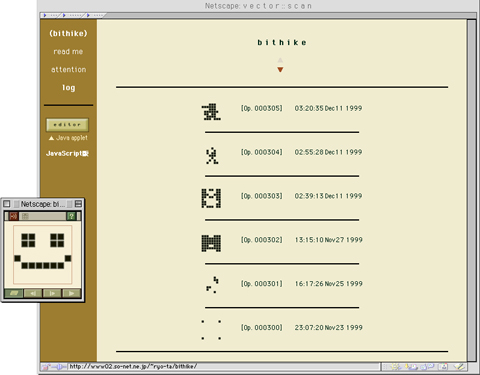Image resolution: width=480 pixels, height=375 pixels.
Task: Step forward one frame in applet
Action: coord(52,293)
